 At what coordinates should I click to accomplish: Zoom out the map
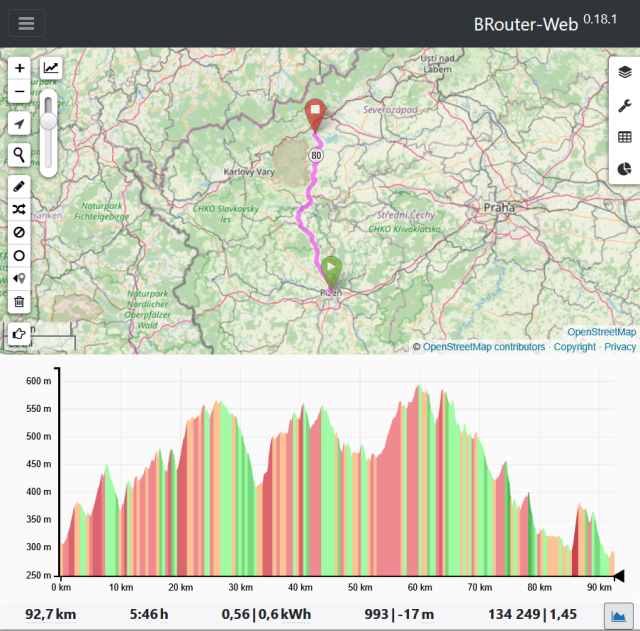[19, 91]
